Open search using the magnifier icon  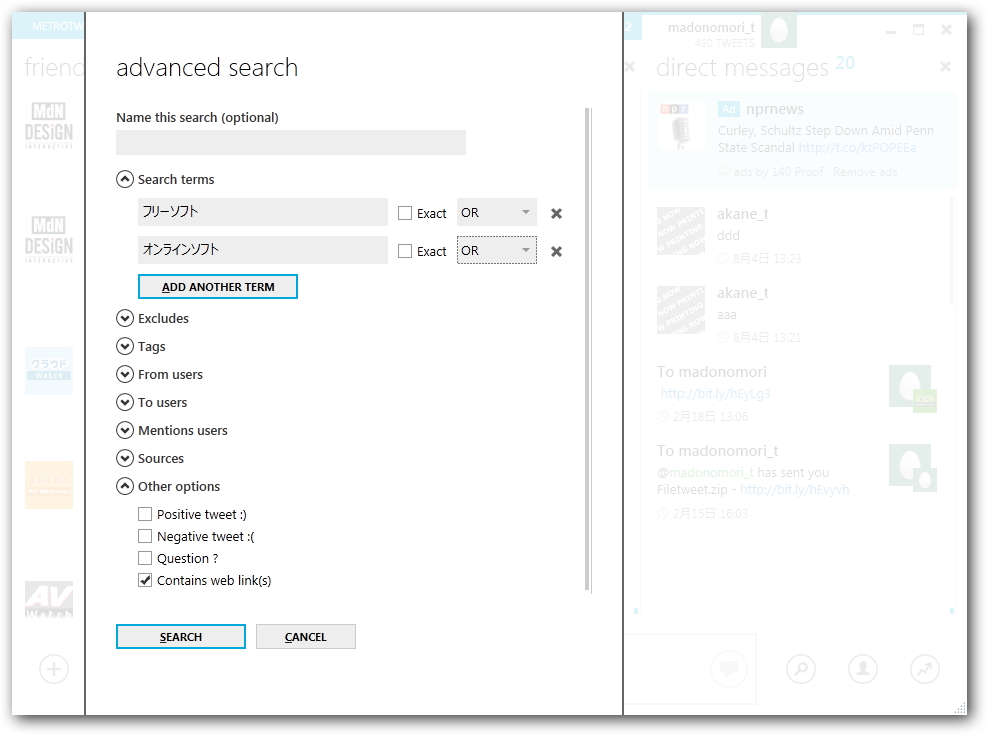[x=800, y=669]
